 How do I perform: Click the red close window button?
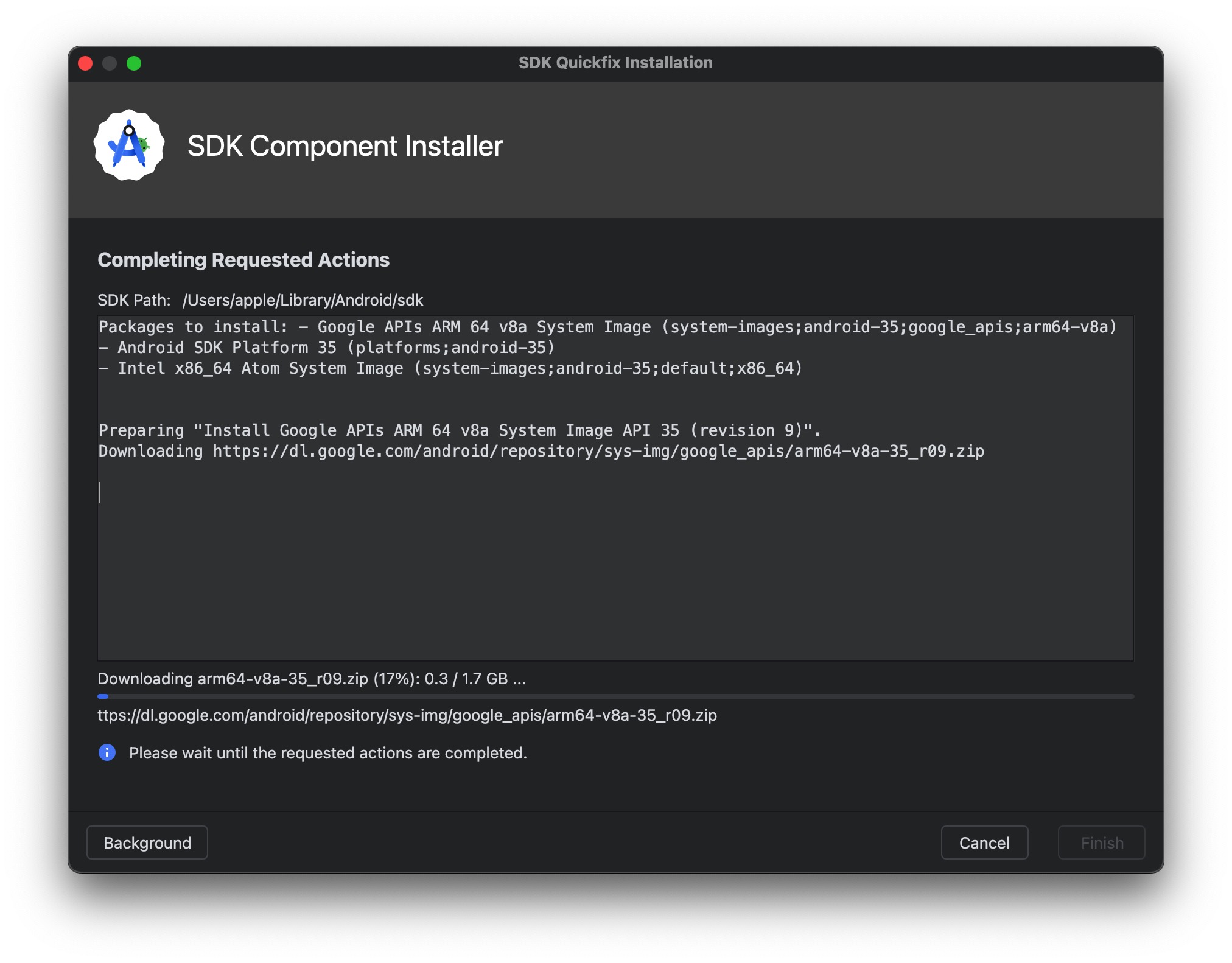(x=86, y=63)
